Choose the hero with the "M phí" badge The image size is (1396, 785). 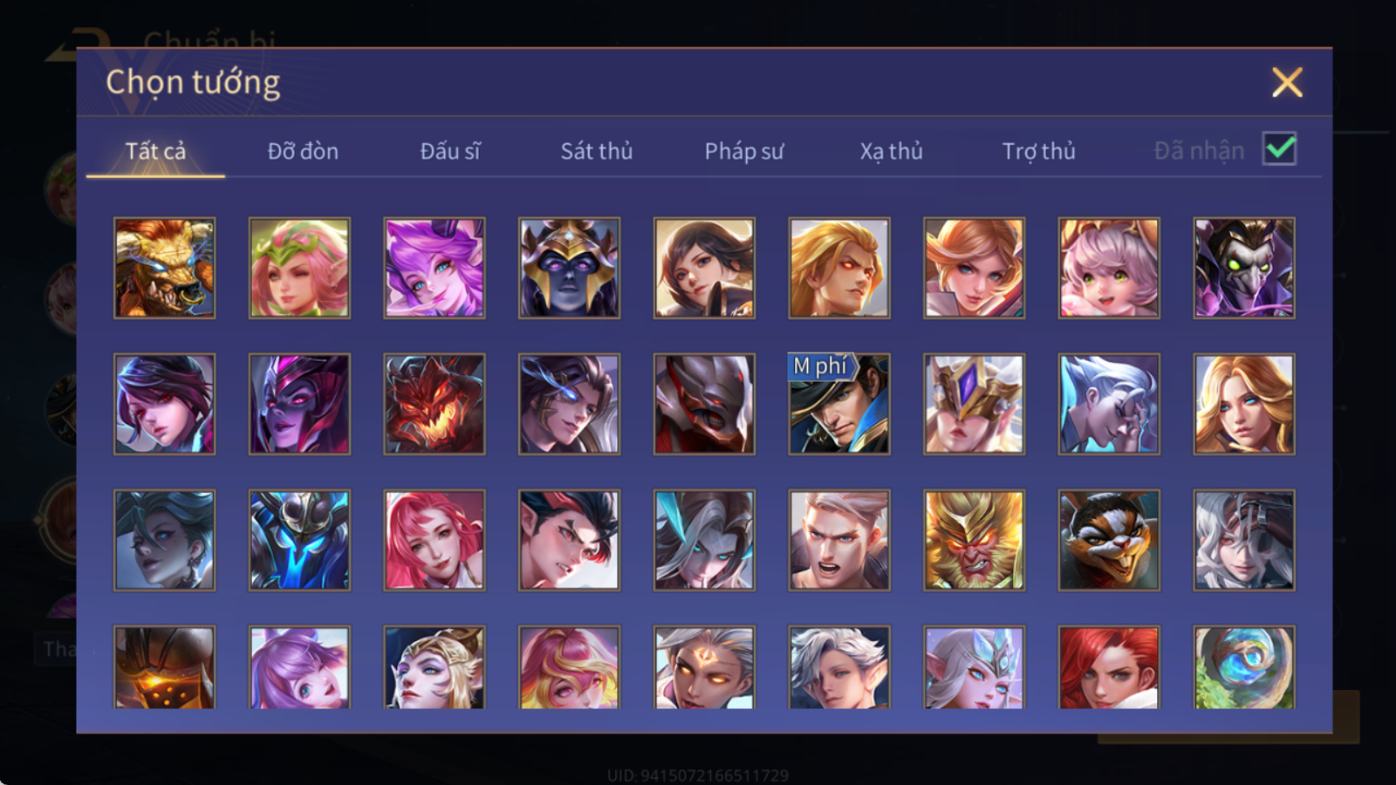click(x=839, y=404)
